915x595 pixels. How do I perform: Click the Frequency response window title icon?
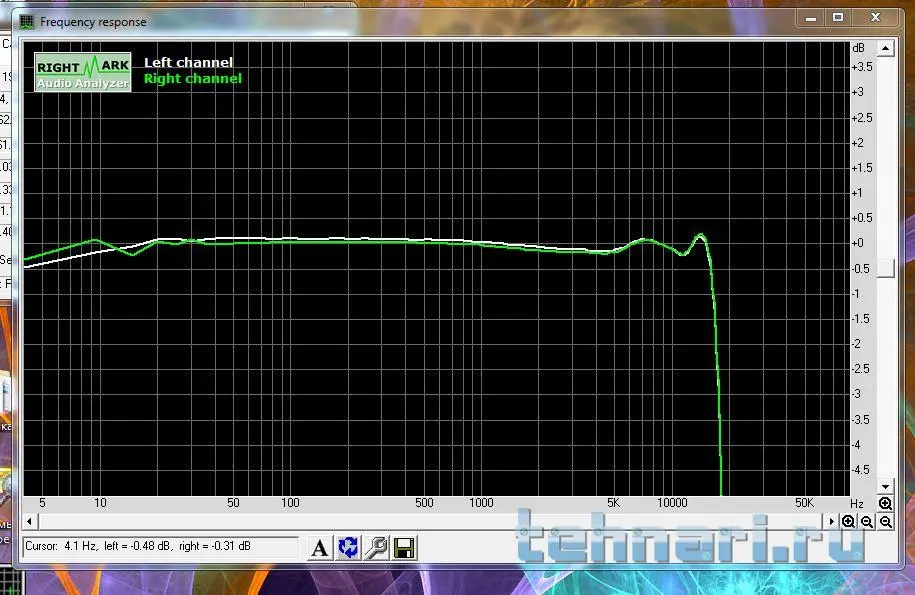coord(27,22)
